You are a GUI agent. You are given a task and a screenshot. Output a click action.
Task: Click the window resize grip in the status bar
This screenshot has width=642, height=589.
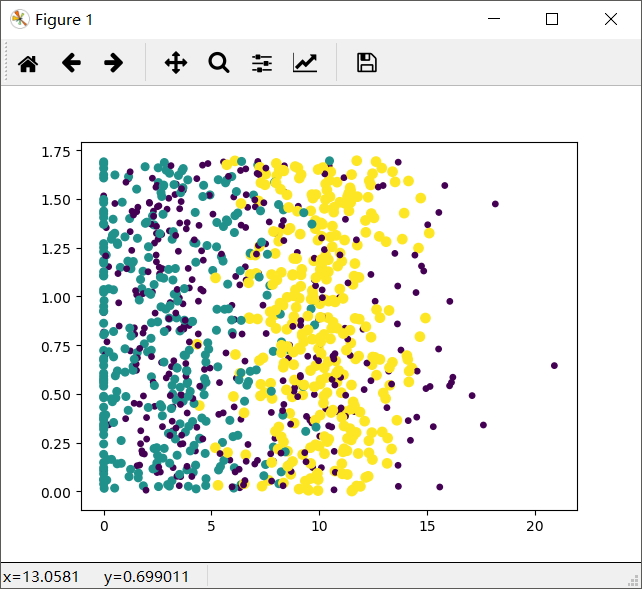tap(634, 580)
